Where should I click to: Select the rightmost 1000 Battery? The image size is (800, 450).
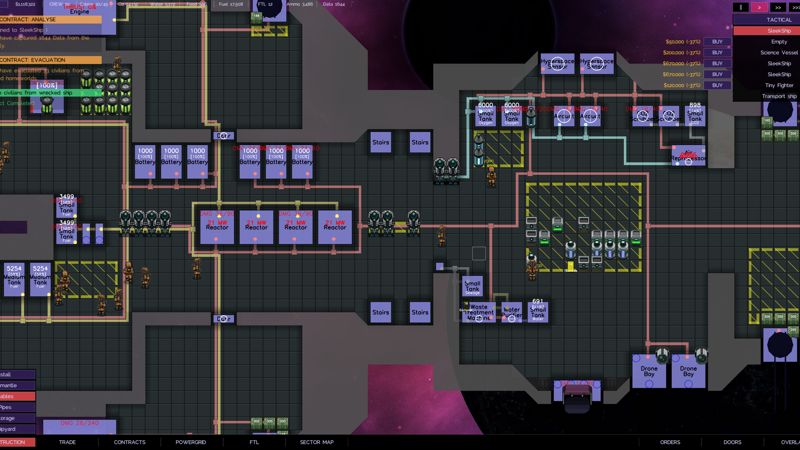click(302, 162)
